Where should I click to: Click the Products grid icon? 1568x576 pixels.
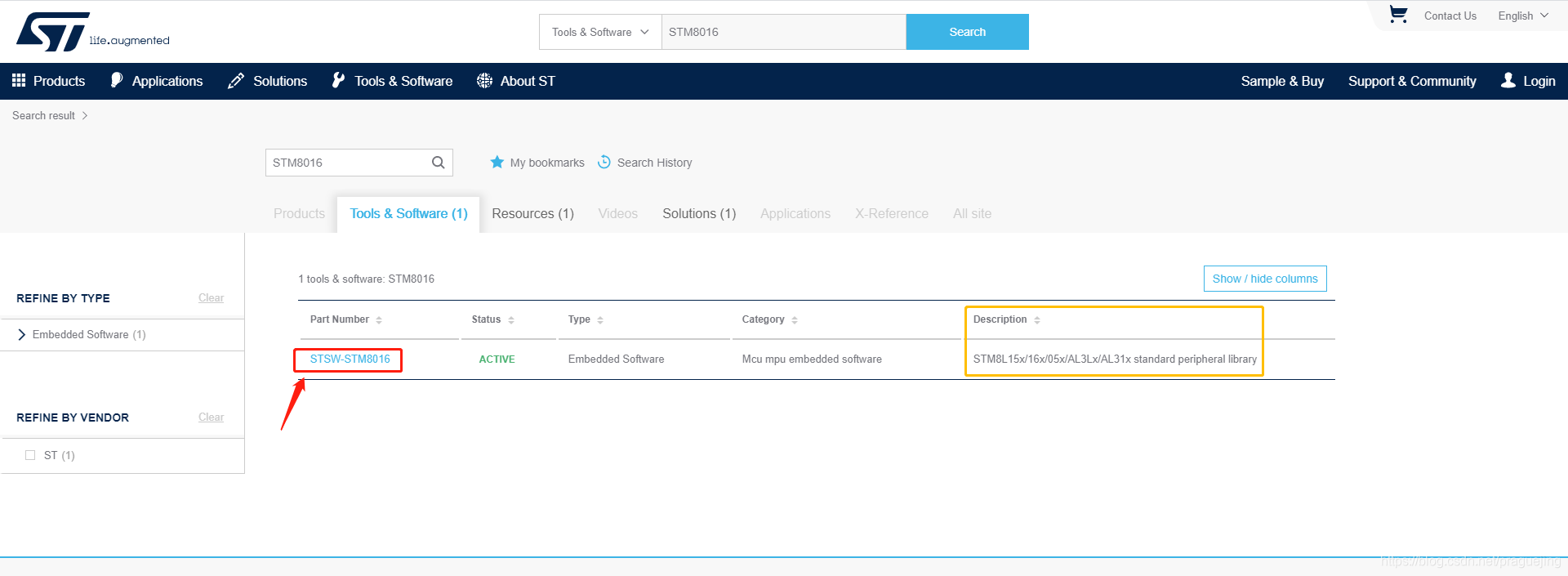19,80
